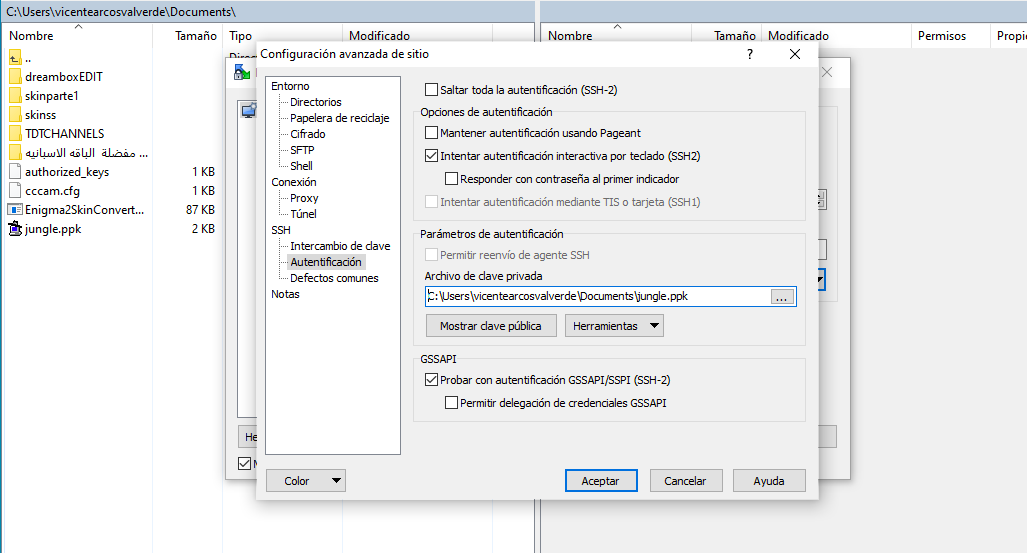Click the question mark help icon in title bar
1027x553 pixels.
coord(750,54)
